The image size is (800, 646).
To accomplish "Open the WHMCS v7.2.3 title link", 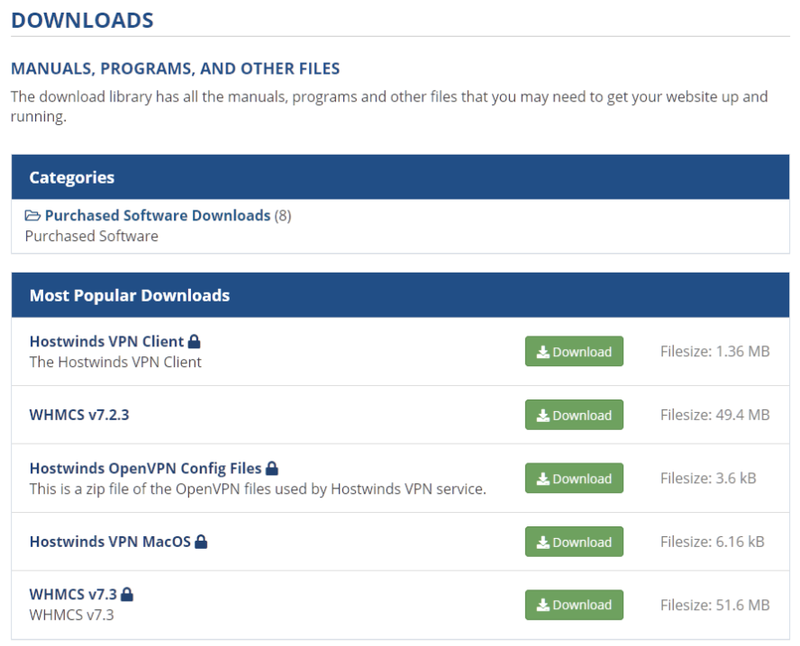I will tap(79, 414).
